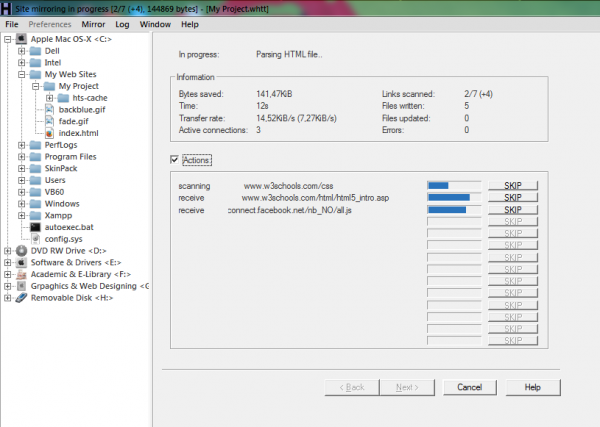The height and width of the screenshot is (427, 600).
Task: Open the Mirror menu
Action: [x=93, y=24]
